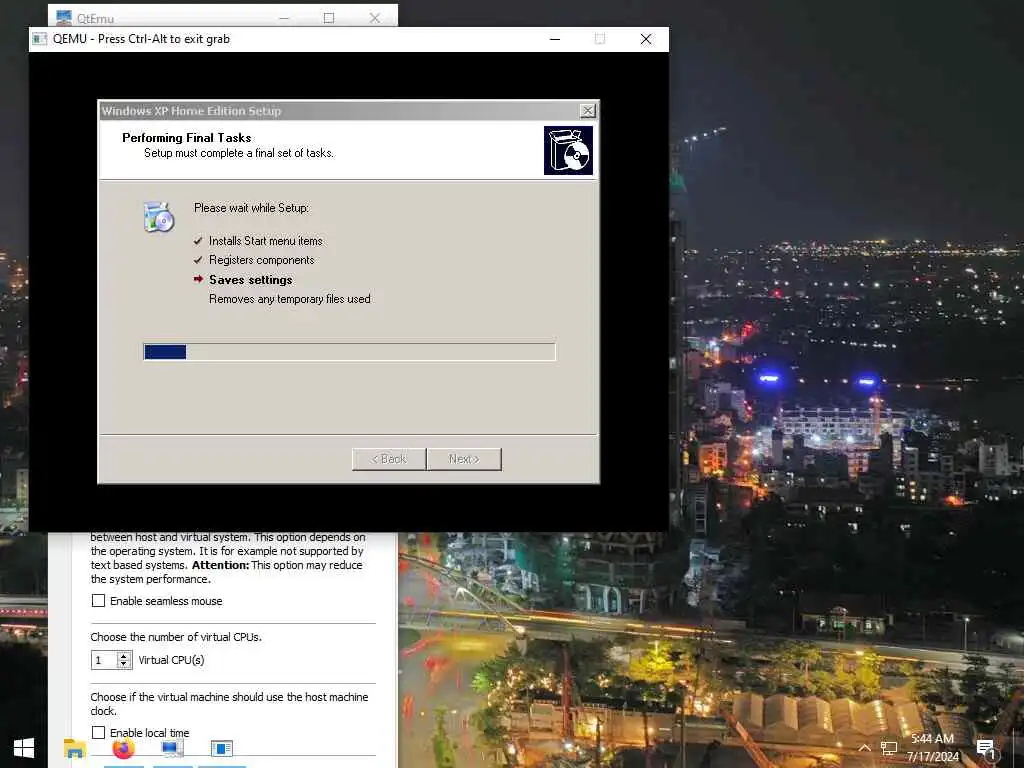Open the Windows Start menu
This screenshot has height=768, width=1024.
pos(24,748)
